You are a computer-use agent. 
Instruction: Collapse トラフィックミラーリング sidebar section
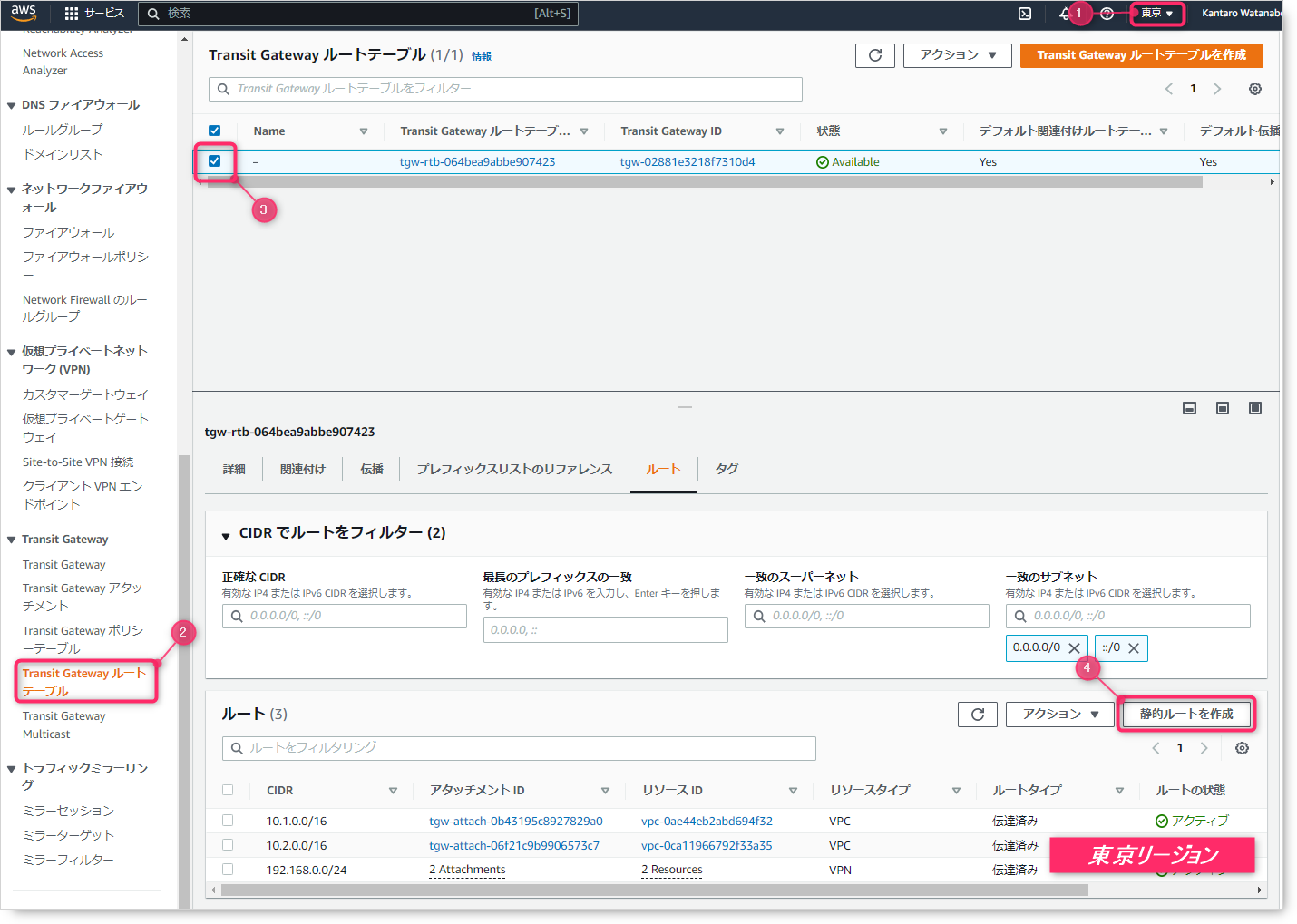pyautogui.click(x=12, y=769)
